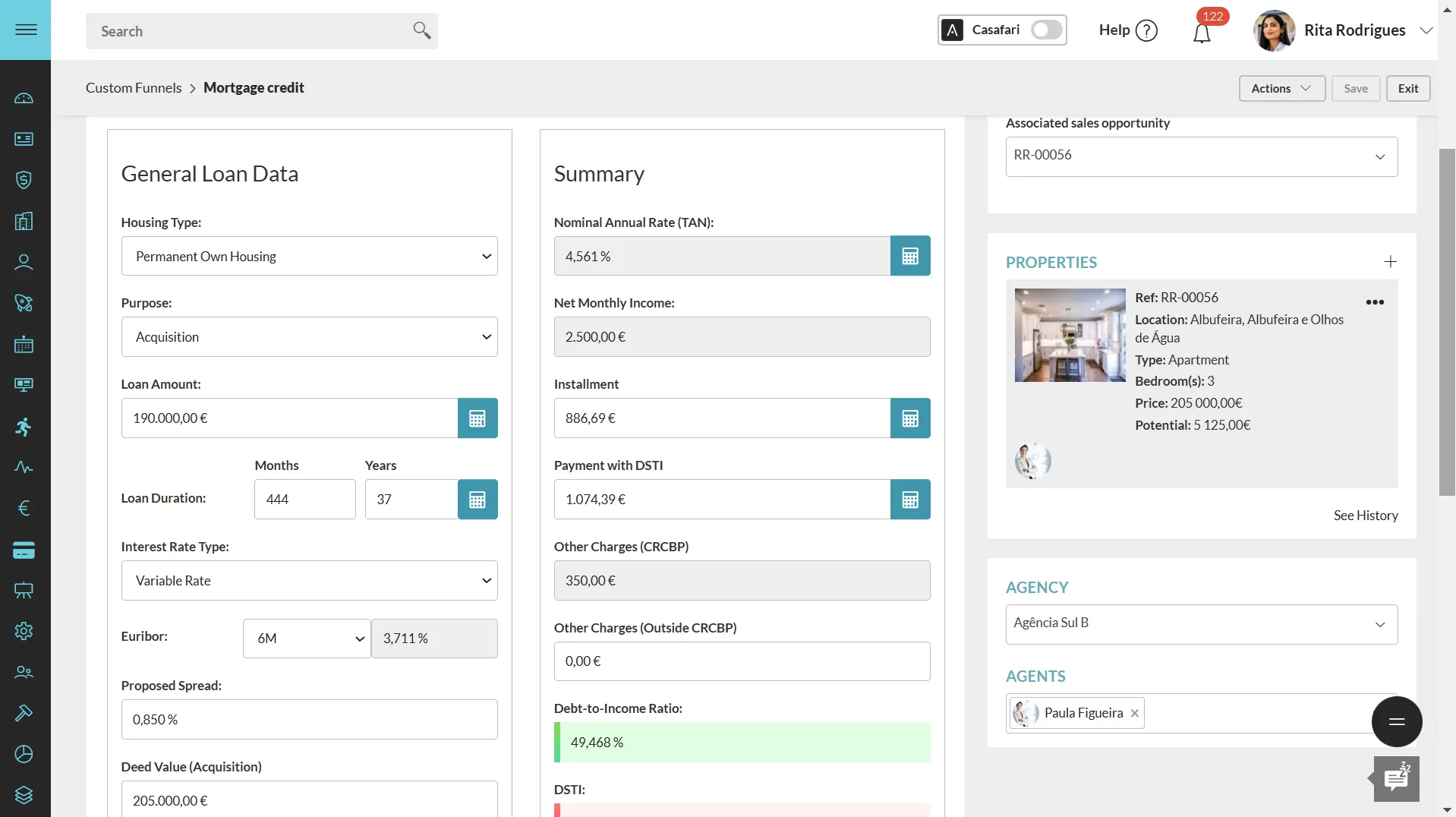Click the search magnifier icon
Image resolution: width=1456 pixels, height=817 pixels.
tap(422, 30)
